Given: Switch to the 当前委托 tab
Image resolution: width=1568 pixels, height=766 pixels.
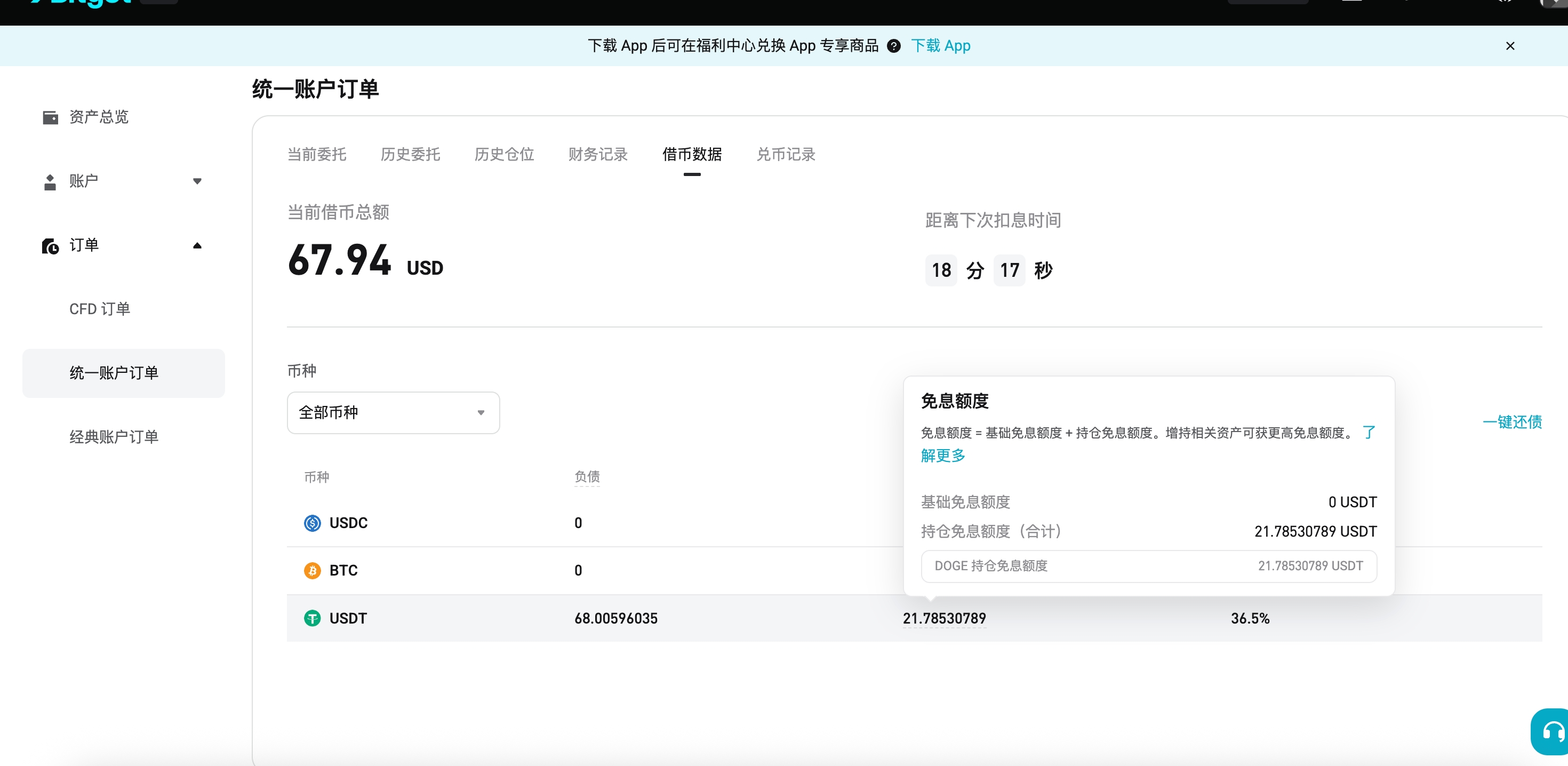Looking at the screenshot, I should coord(316,154).
